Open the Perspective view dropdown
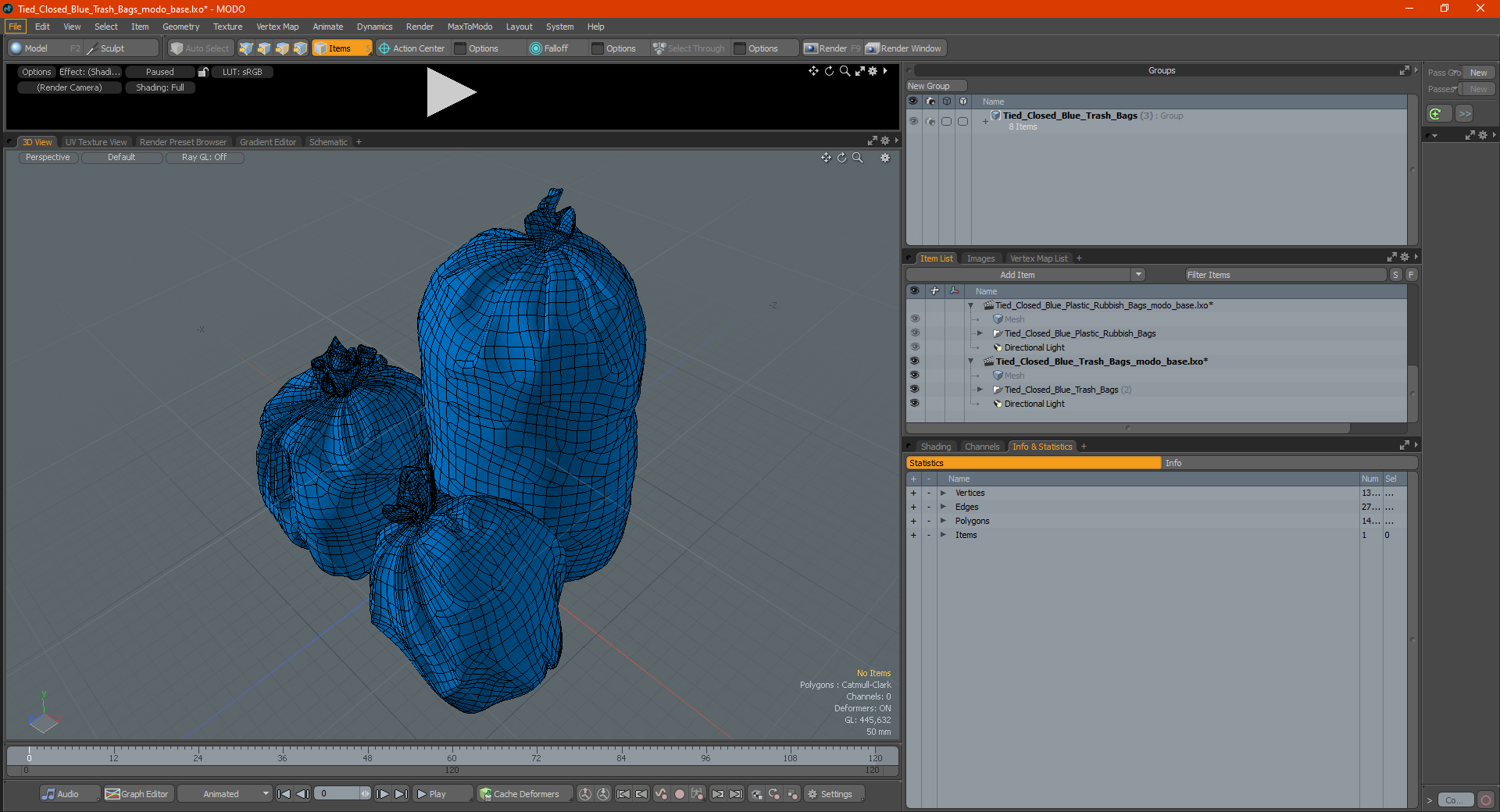This screenshot has width=1500, height=812. pos(48,158)
